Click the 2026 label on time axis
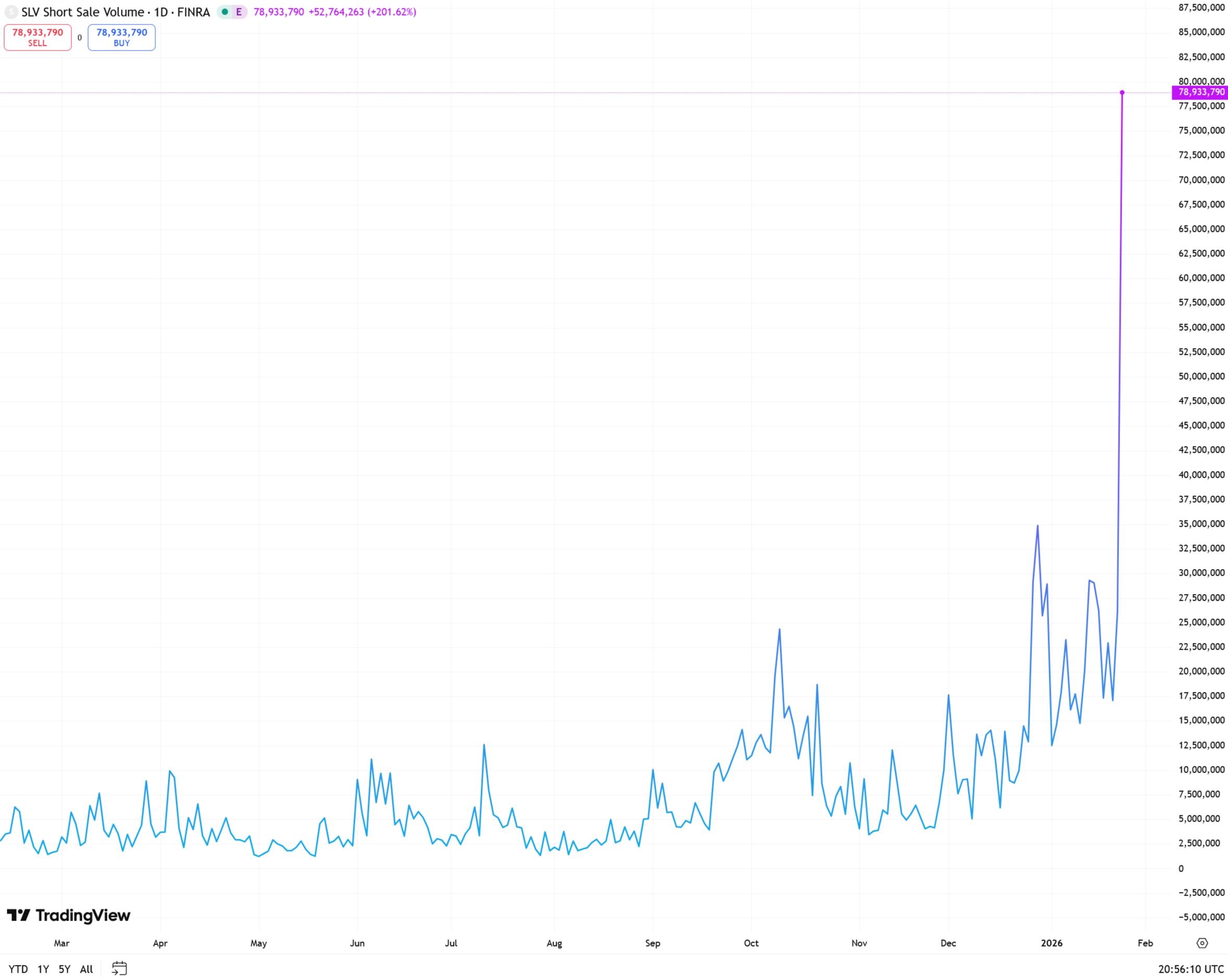This screenshot has width=1228, height=980. (1051, 943)
